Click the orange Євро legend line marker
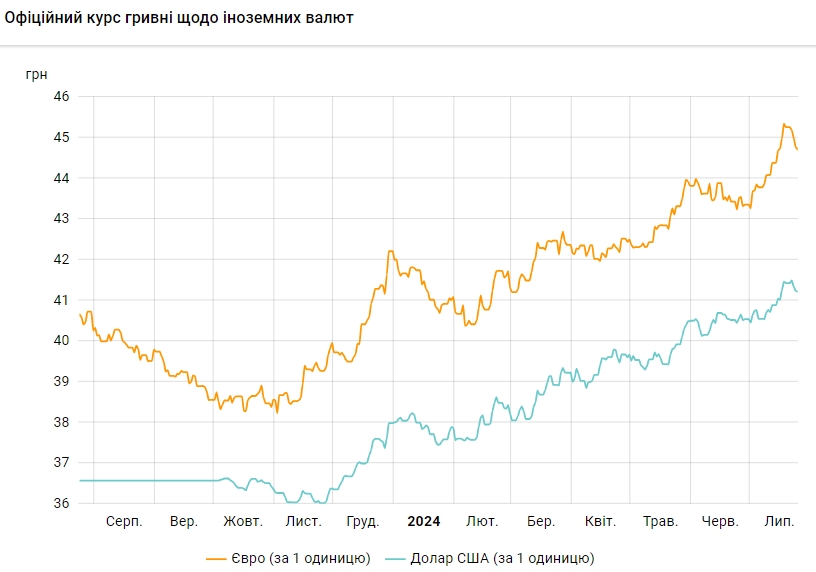816x572 pixels. click(217, 558)
